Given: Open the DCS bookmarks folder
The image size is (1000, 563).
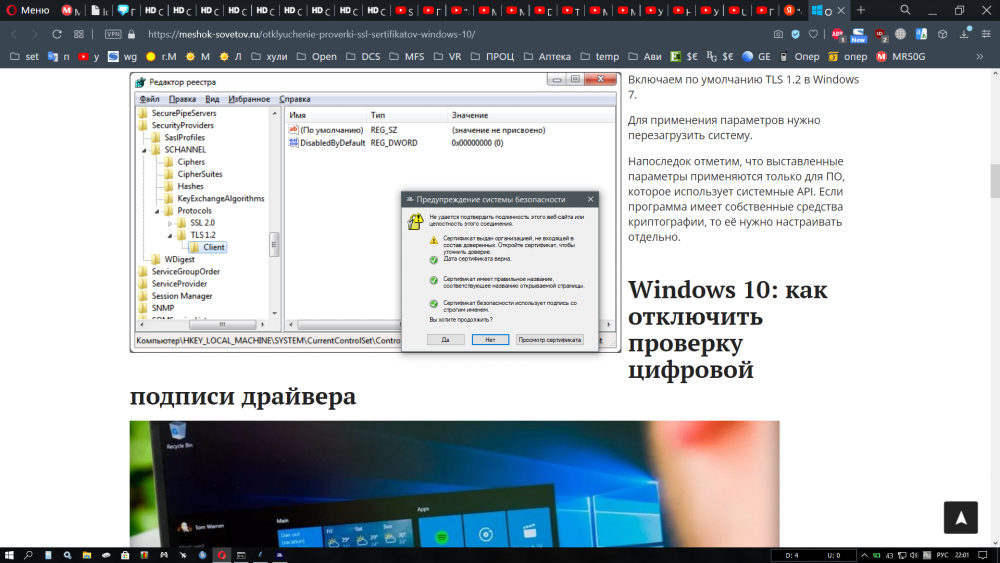Looking at the screenshot, I should coord(363,57).
